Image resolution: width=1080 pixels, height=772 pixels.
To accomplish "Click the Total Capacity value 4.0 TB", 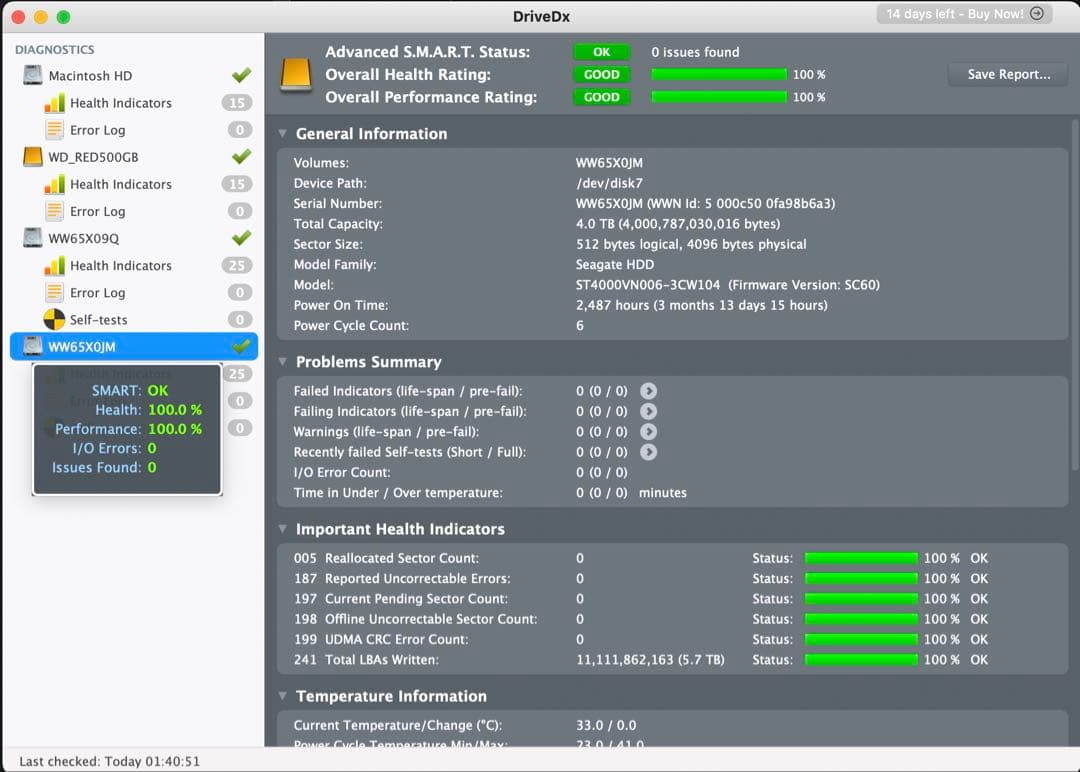I will coord(678,224).
